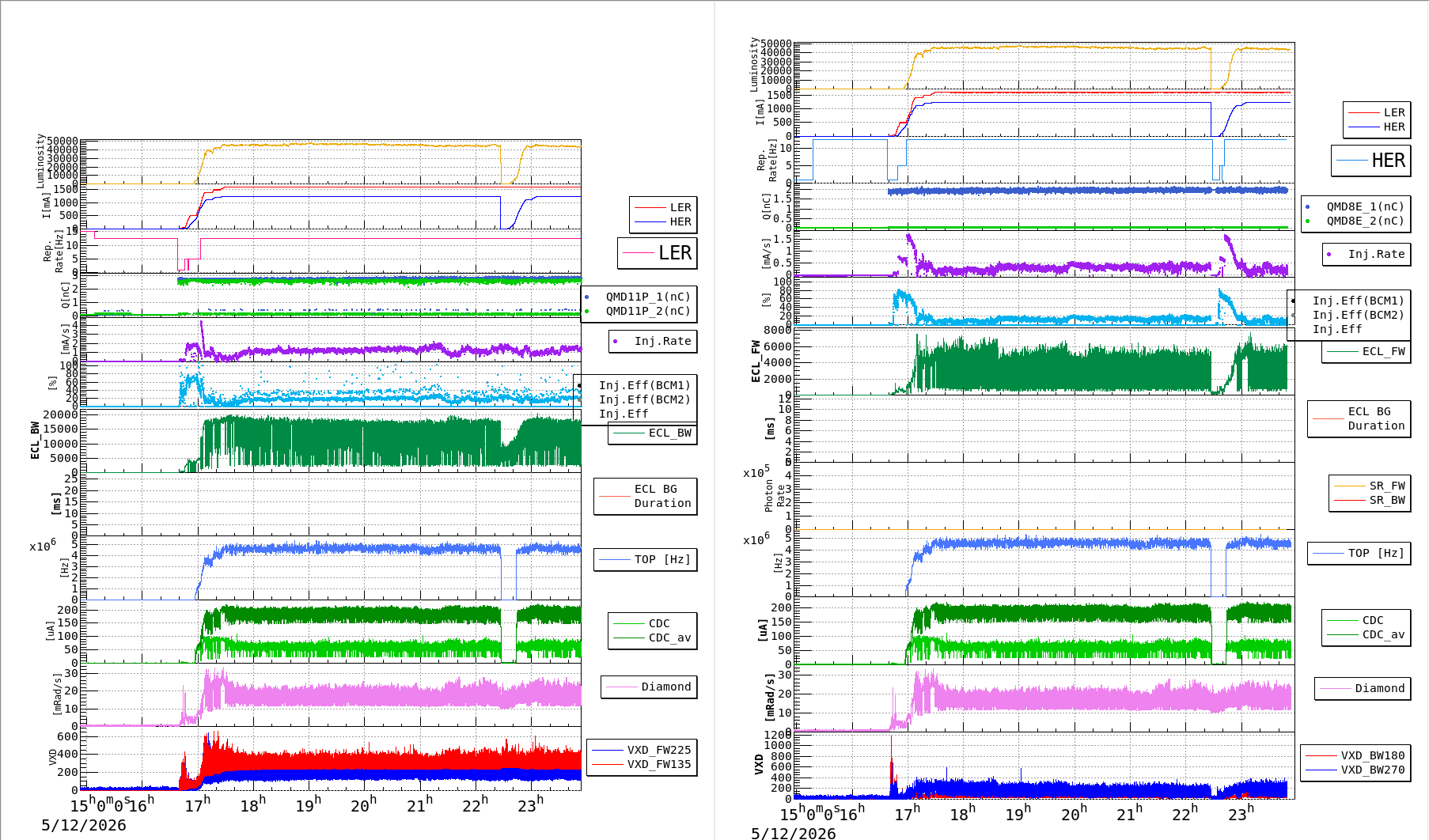1429x840 pixels.
Task: Click the 5/12/2026 date under HER plot
Action: [x=794, y=833]
